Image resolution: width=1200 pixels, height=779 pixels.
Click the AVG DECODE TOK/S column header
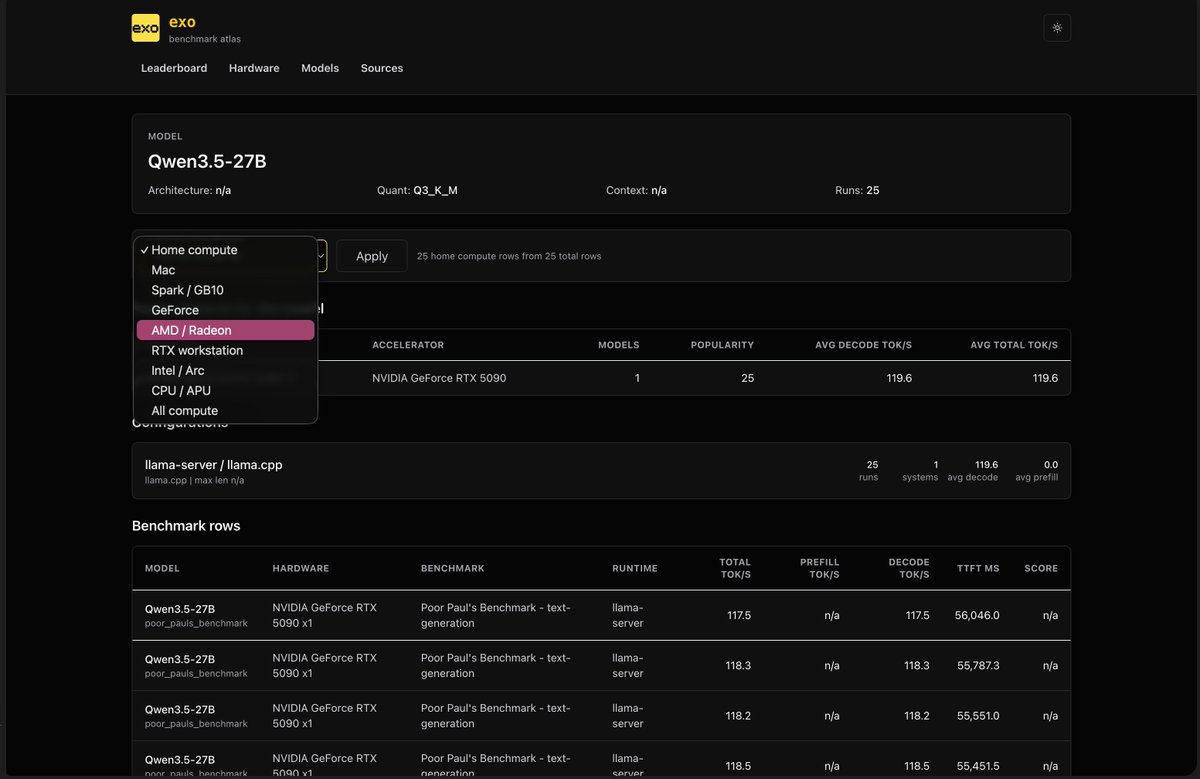[x=863, y=345]
